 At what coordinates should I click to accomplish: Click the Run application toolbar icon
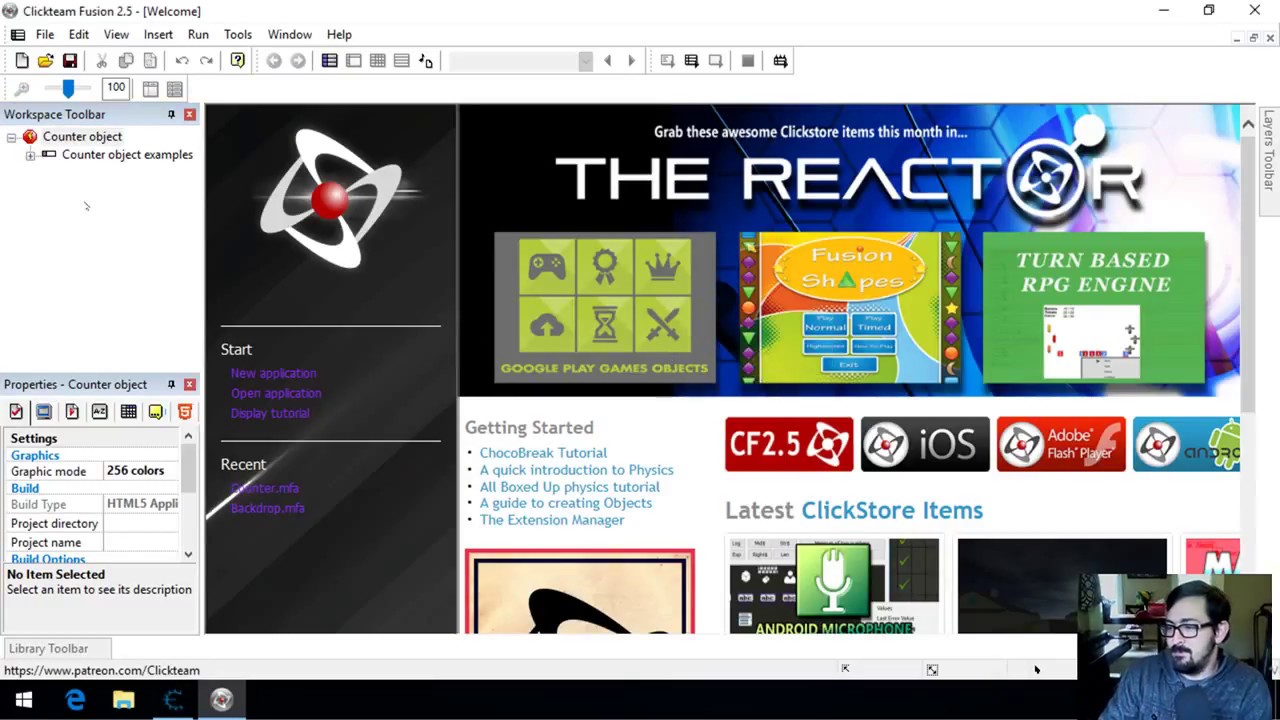(691, 61)
